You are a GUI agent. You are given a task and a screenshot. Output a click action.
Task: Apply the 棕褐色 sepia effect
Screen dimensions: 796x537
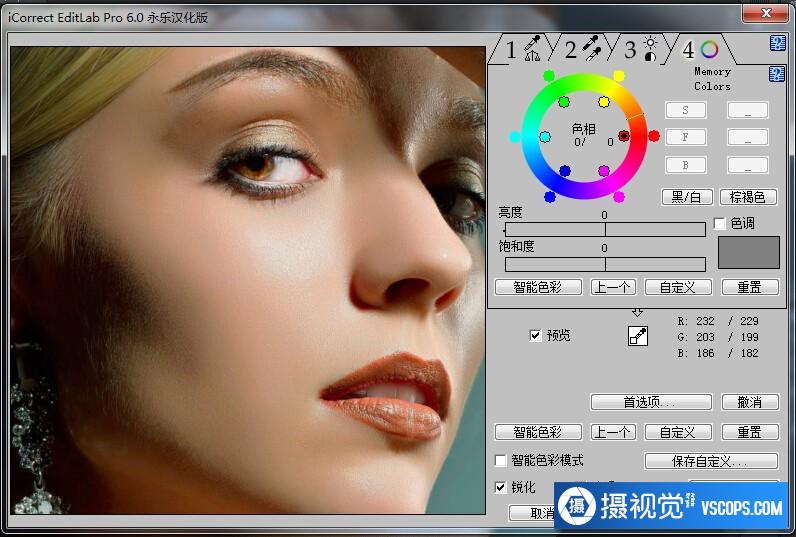[x=748, y=197]
